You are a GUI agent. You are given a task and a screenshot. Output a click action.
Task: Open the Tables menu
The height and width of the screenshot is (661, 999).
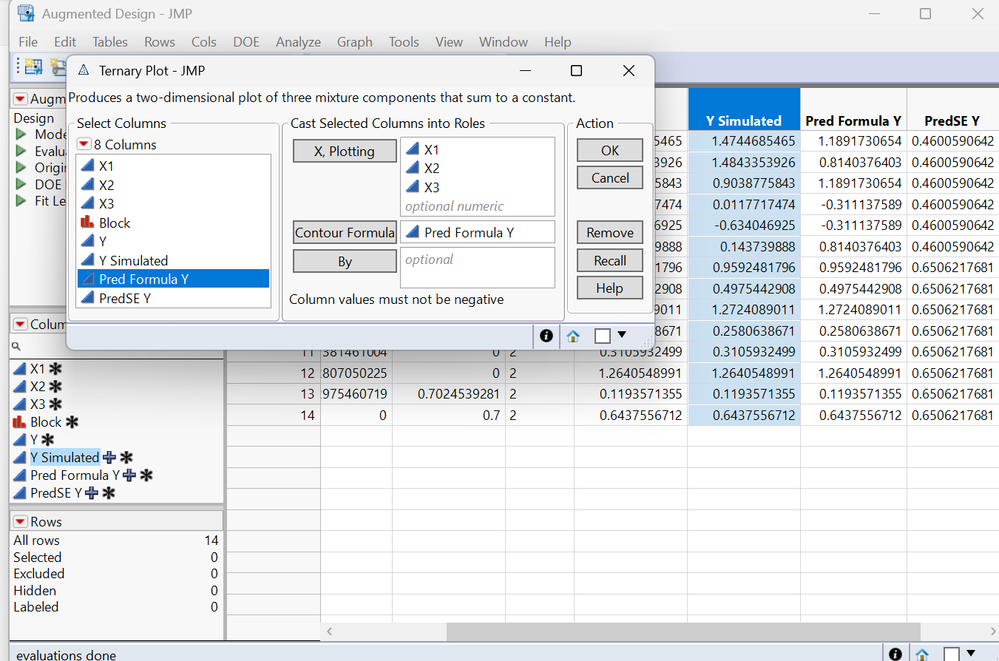[110, 42]
